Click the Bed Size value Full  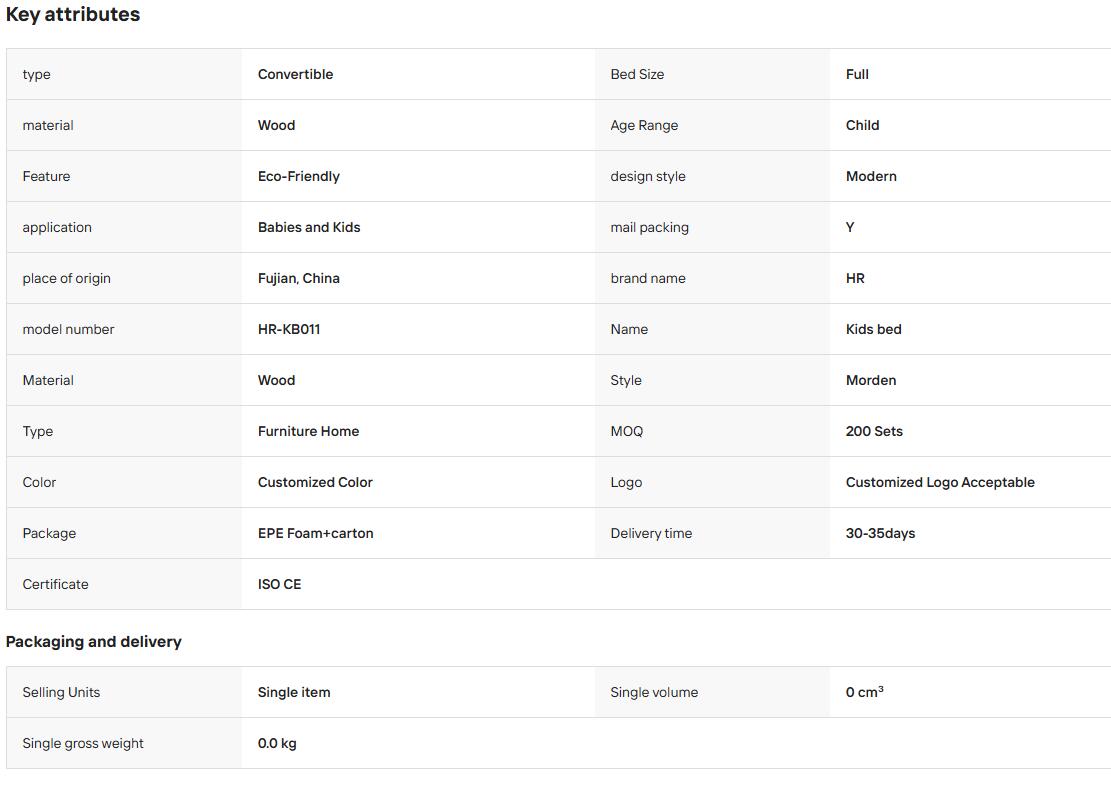(x=857, y=74)
